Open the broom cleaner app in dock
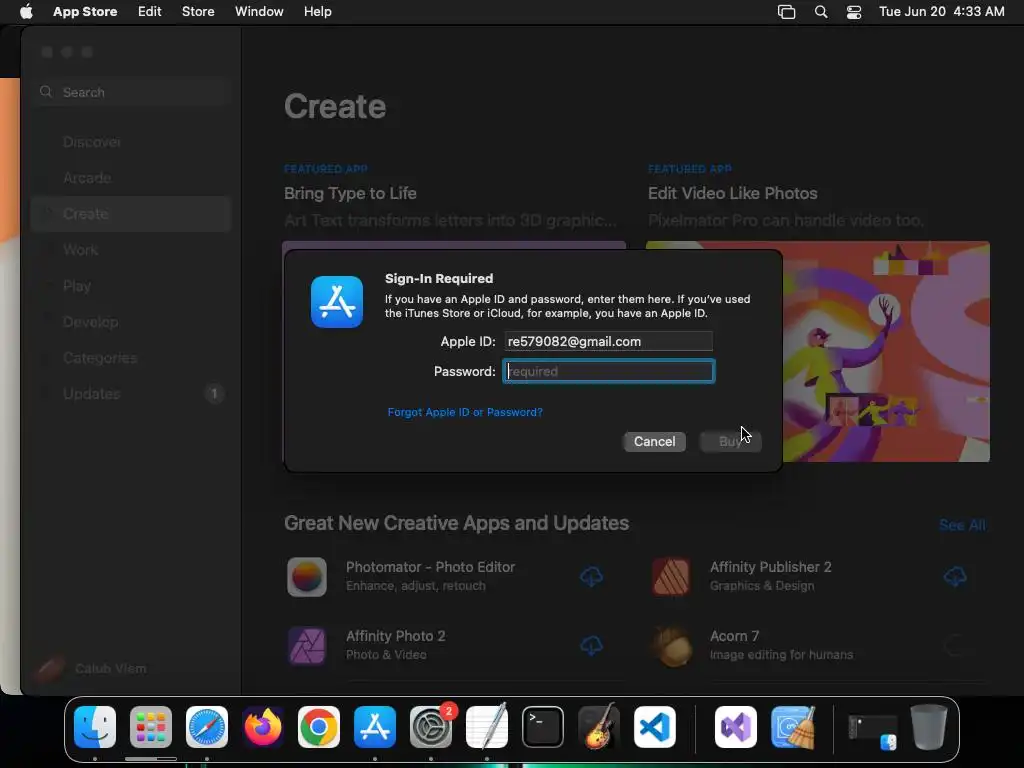 [792, 727]
